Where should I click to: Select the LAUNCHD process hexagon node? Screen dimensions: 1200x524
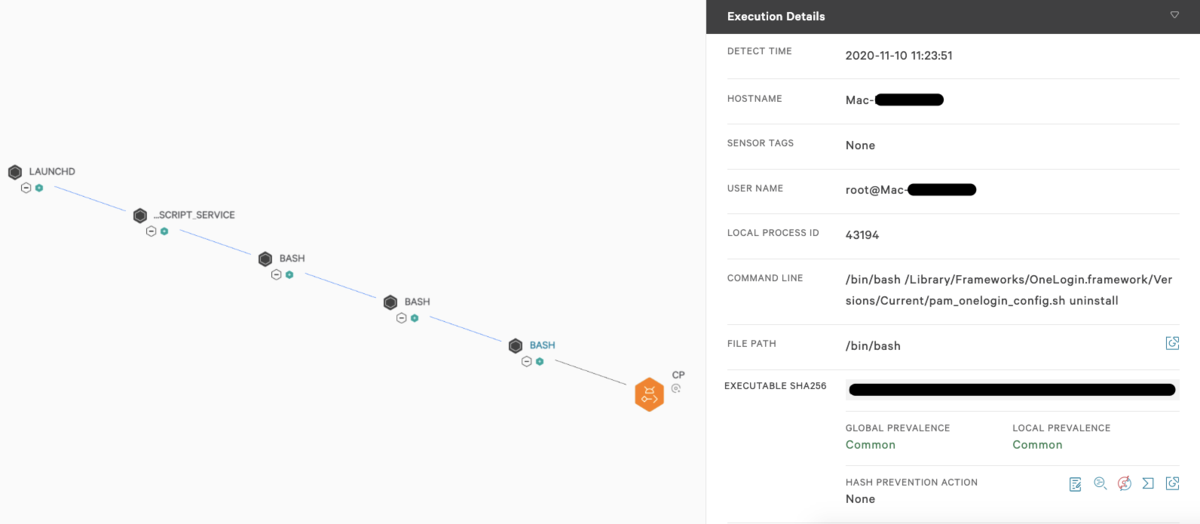tap(15, 172)
